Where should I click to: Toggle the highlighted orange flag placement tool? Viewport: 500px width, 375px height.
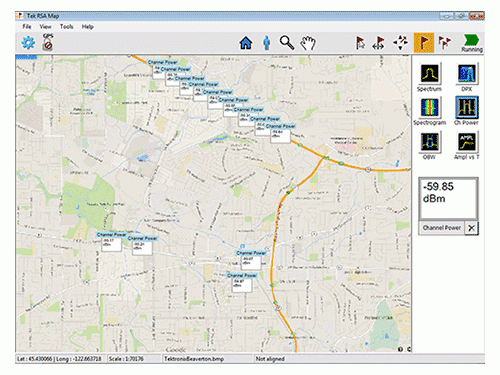[424, 43]
